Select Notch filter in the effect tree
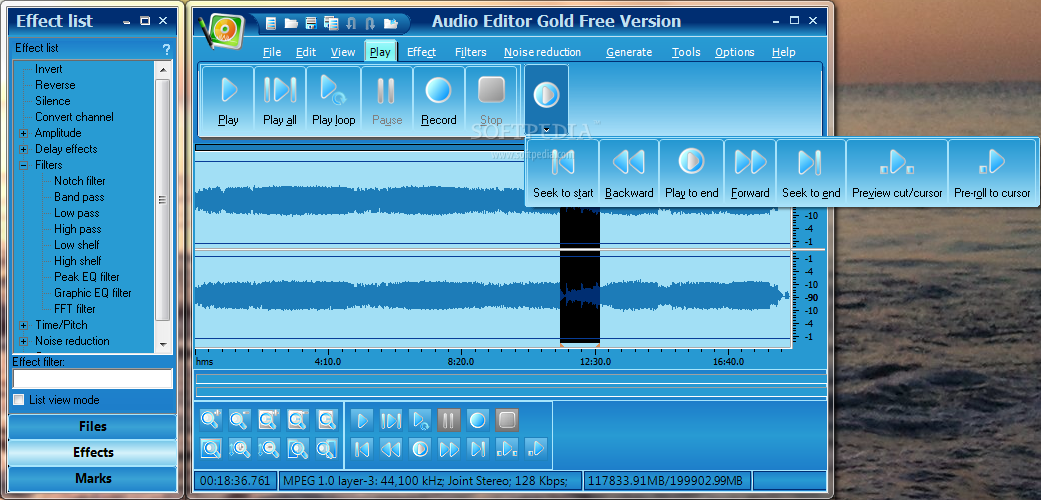The width and height of the screenshot is (1041, 500). click(80, 181)
